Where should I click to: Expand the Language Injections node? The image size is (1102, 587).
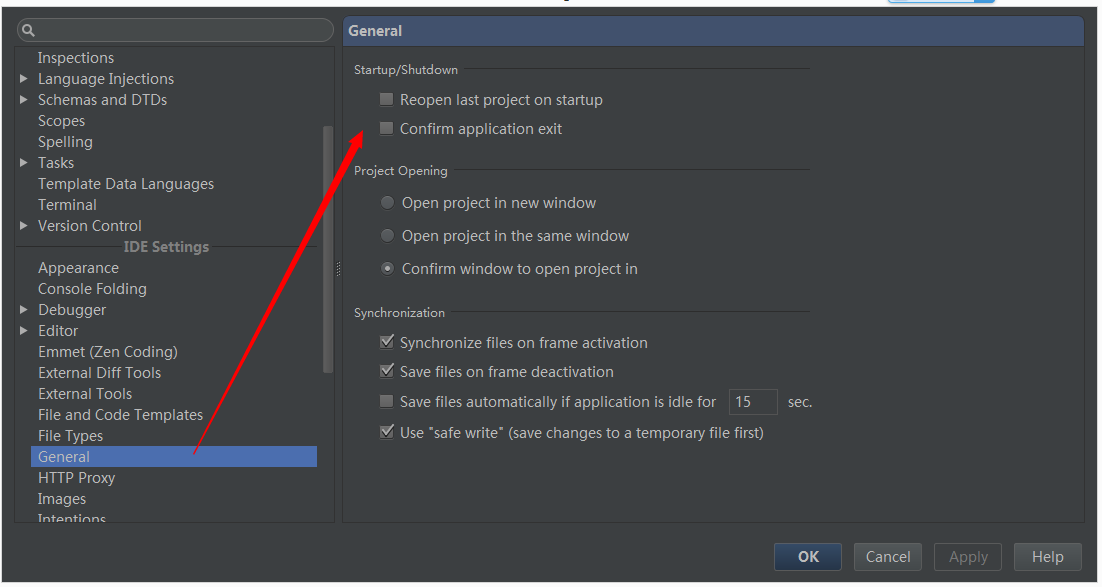(x=24, y=79)
